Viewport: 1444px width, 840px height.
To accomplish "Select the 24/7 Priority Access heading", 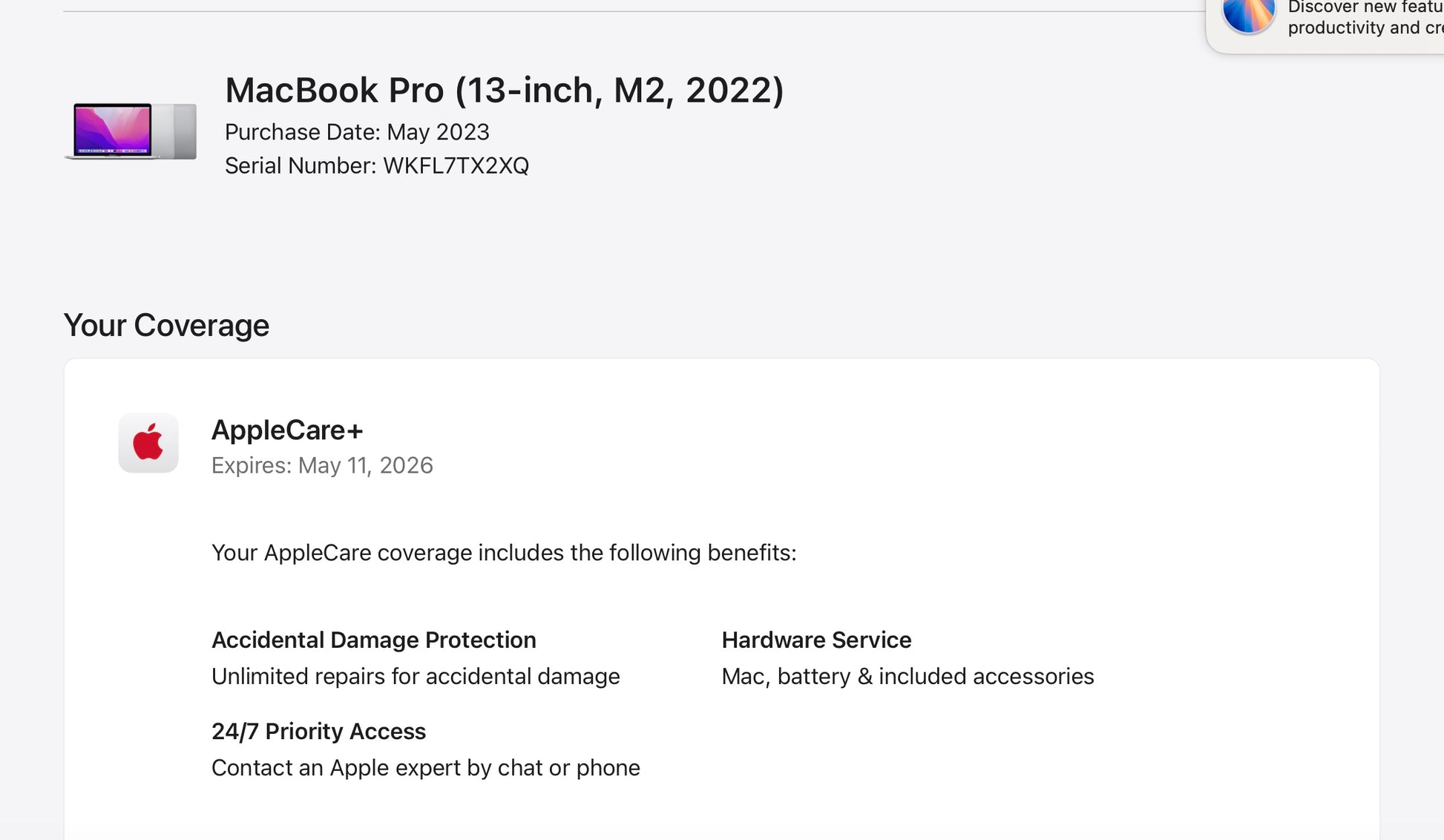I will click(x=318, y=731).
